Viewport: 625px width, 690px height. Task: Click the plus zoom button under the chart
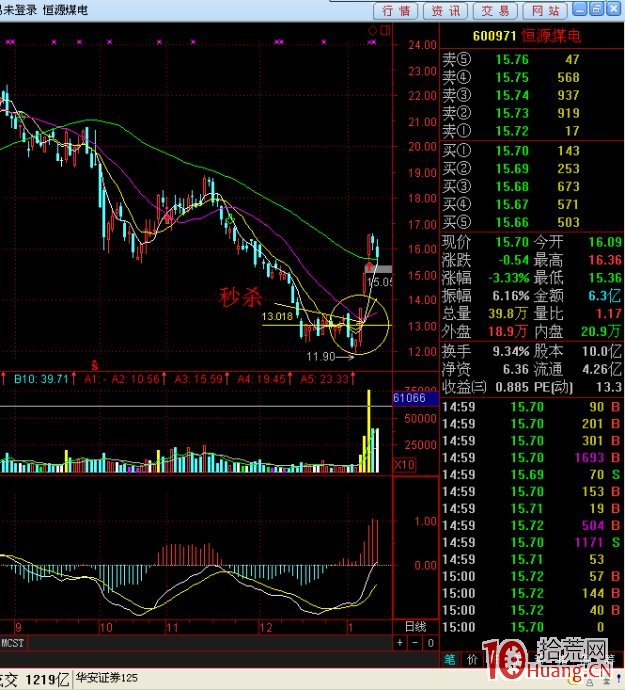[x=400, y=643]
